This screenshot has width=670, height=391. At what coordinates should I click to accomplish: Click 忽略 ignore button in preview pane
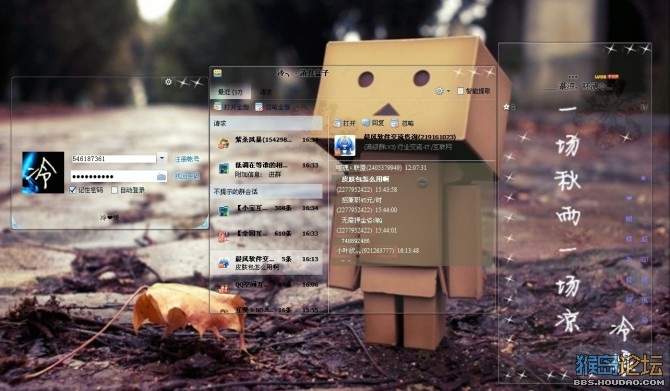click(x=402, y=123)
